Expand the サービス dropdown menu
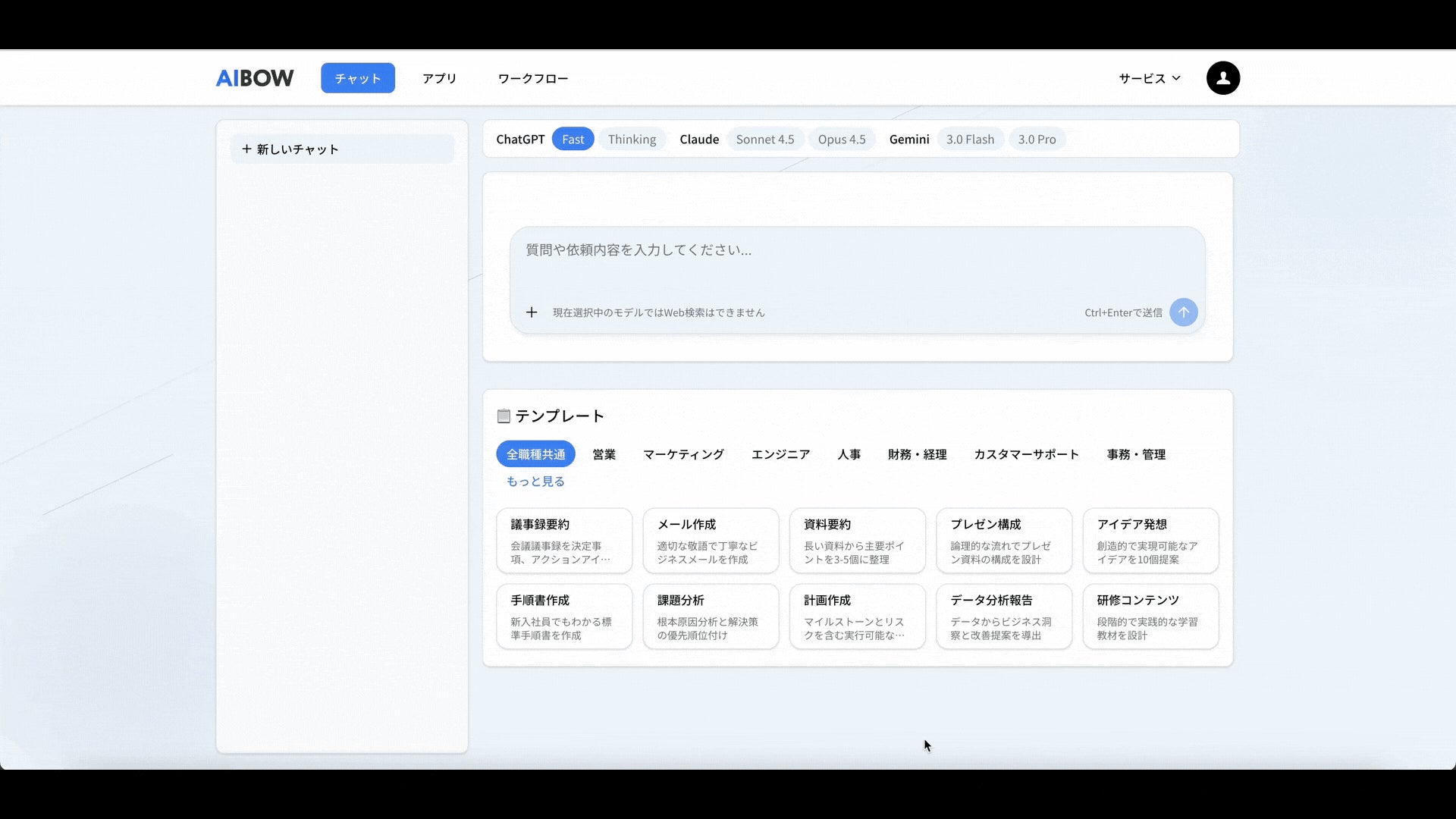This screenshot has width=1456, height=819. coord(1149,78)
